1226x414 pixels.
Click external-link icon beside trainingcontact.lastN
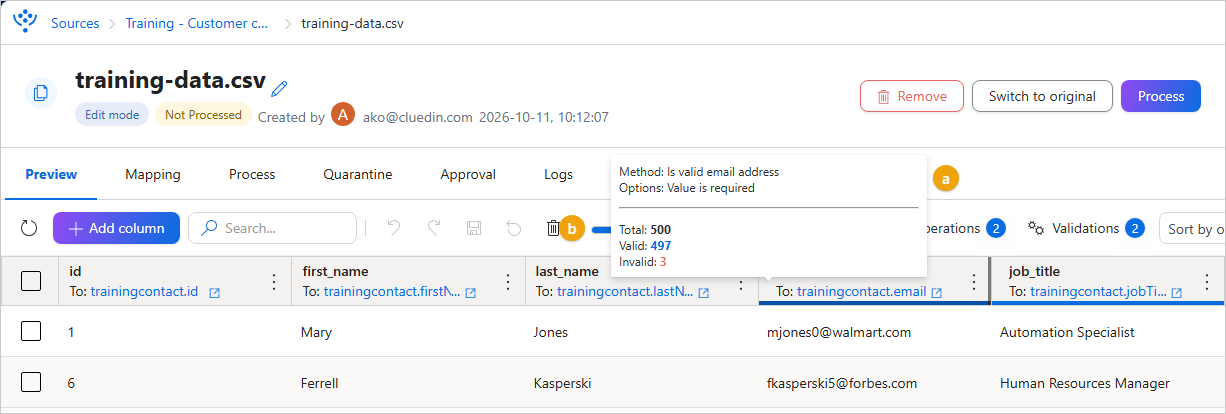pos(704,293)
